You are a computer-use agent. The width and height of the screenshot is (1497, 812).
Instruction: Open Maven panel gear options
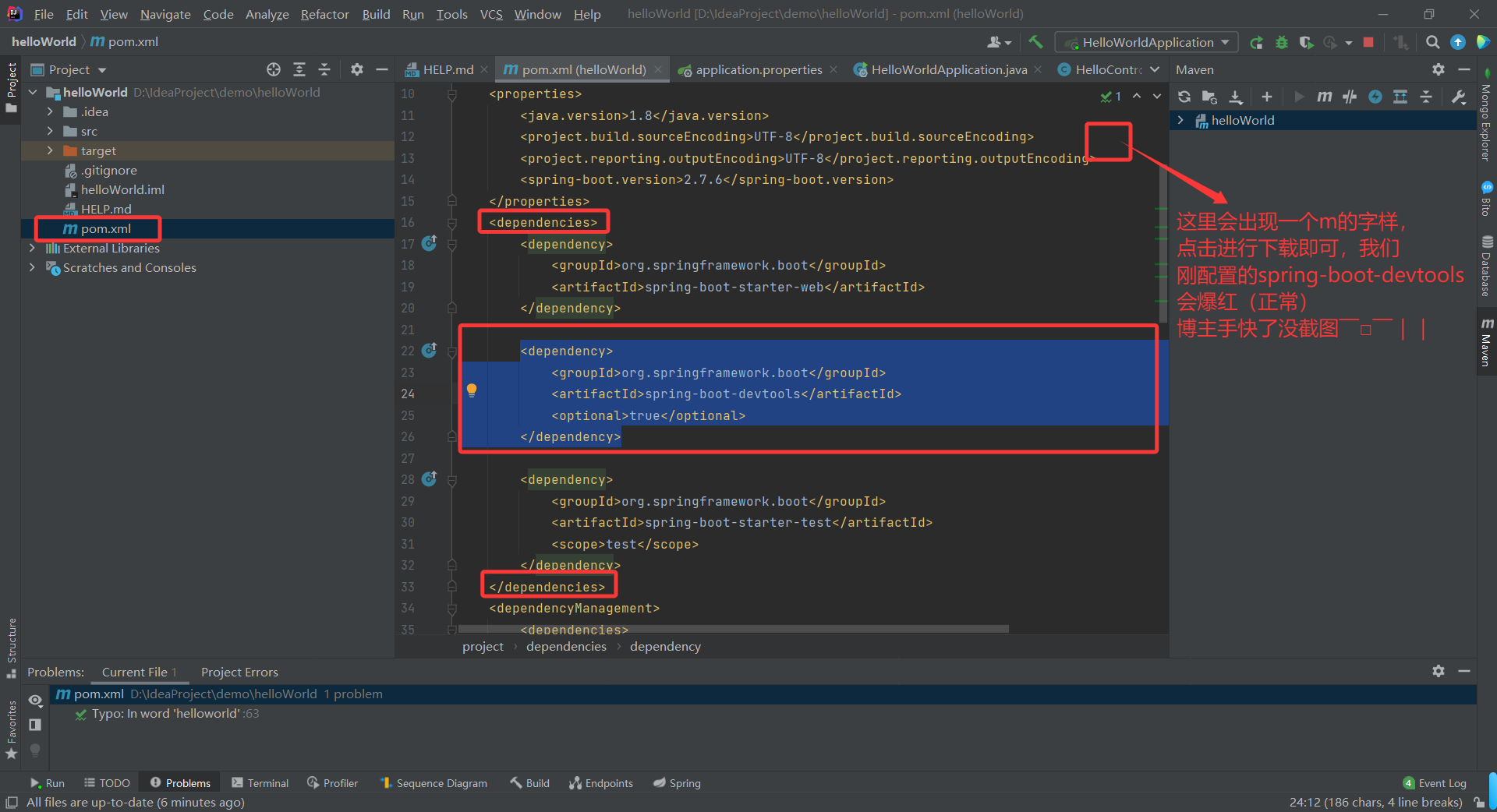pos(1439,69)
